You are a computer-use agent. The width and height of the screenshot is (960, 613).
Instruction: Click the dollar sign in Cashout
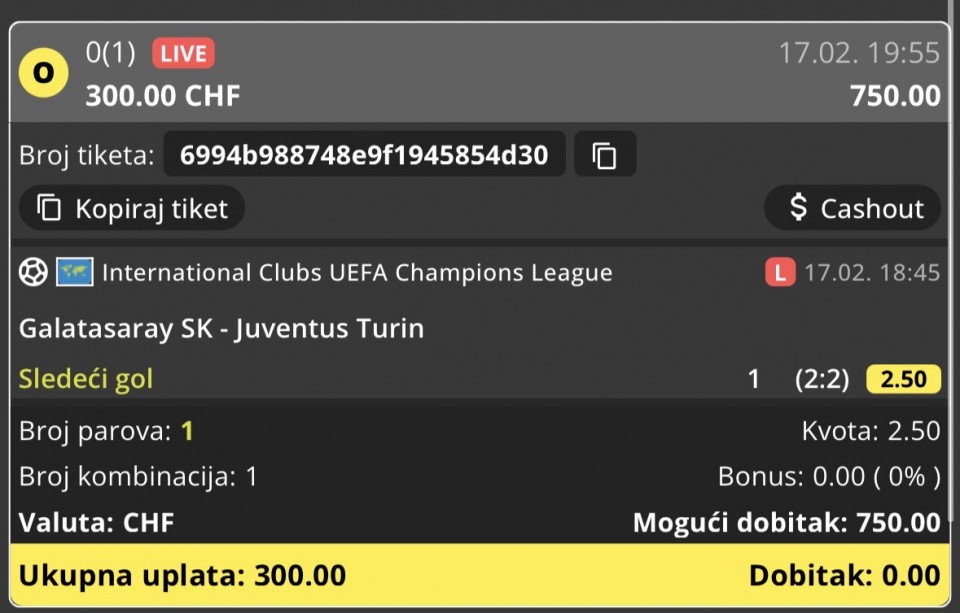[x=798, y=208]
